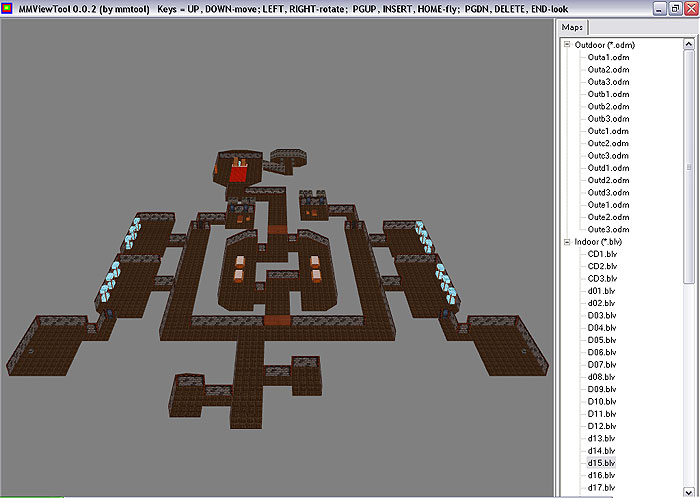Choose the Outd1.odm outdoor map
The height and width of the screenshot is (498, 700).
coord(608,168)
